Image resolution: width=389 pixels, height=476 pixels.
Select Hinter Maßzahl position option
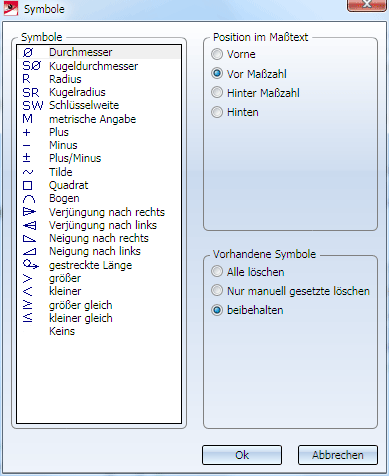[255, 93]
